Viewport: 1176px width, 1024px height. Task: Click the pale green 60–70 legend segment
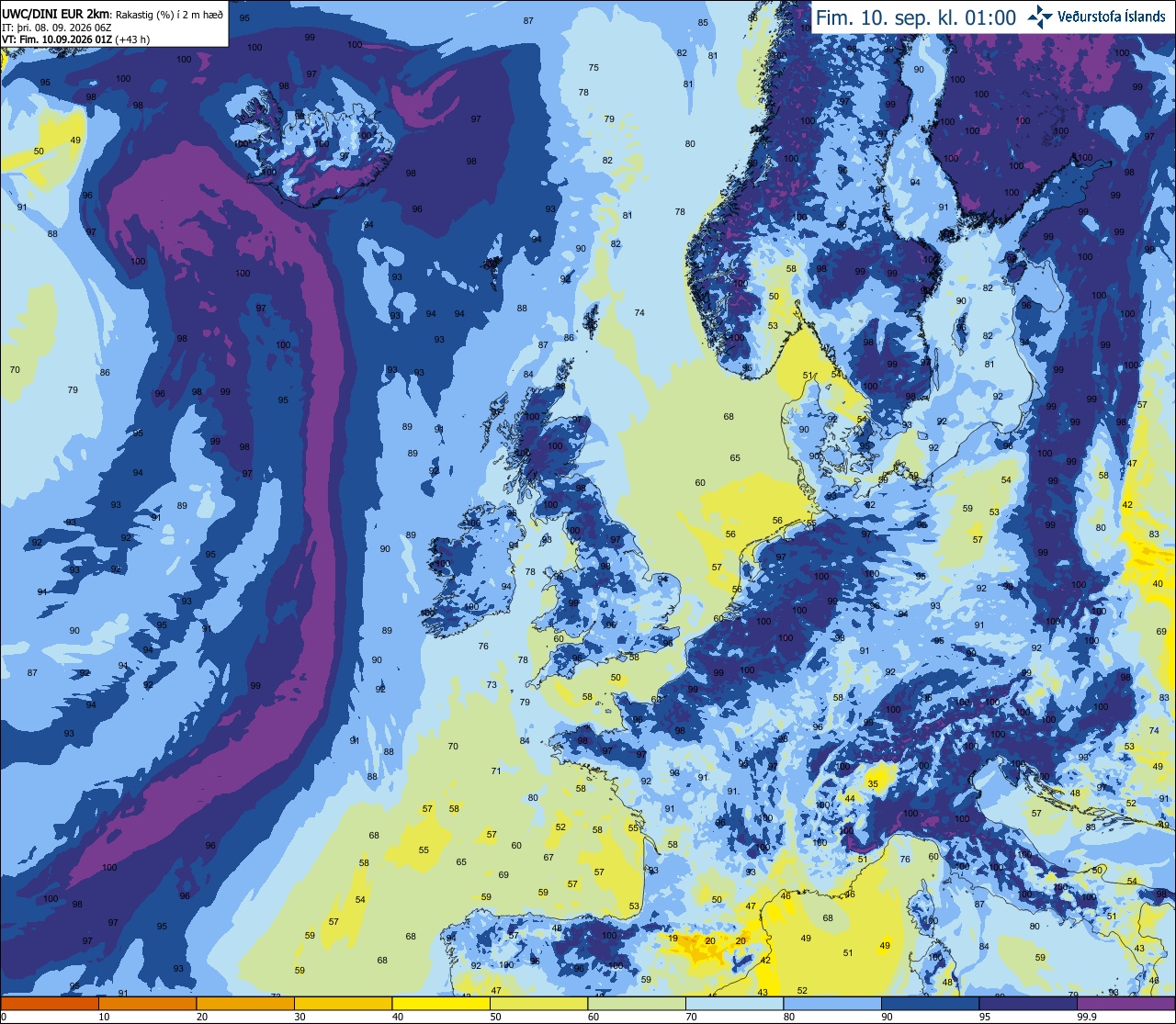(x=637, y=1003)
